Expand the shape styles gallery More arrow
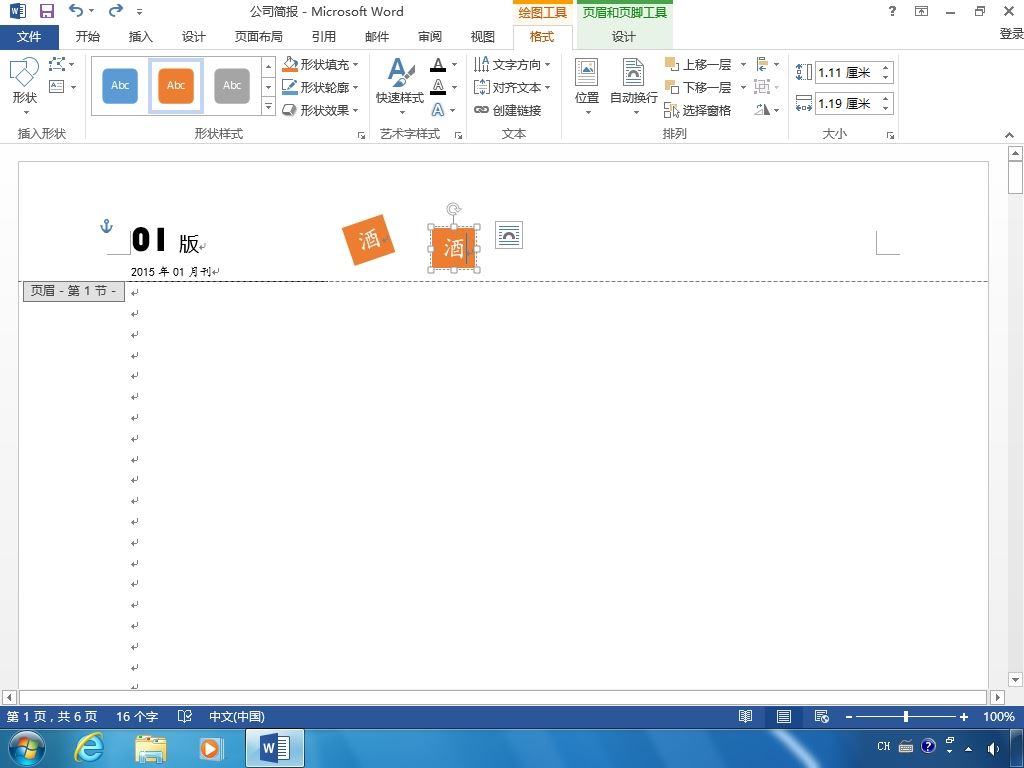This screenshot has height=768, width=1024. 268,106
